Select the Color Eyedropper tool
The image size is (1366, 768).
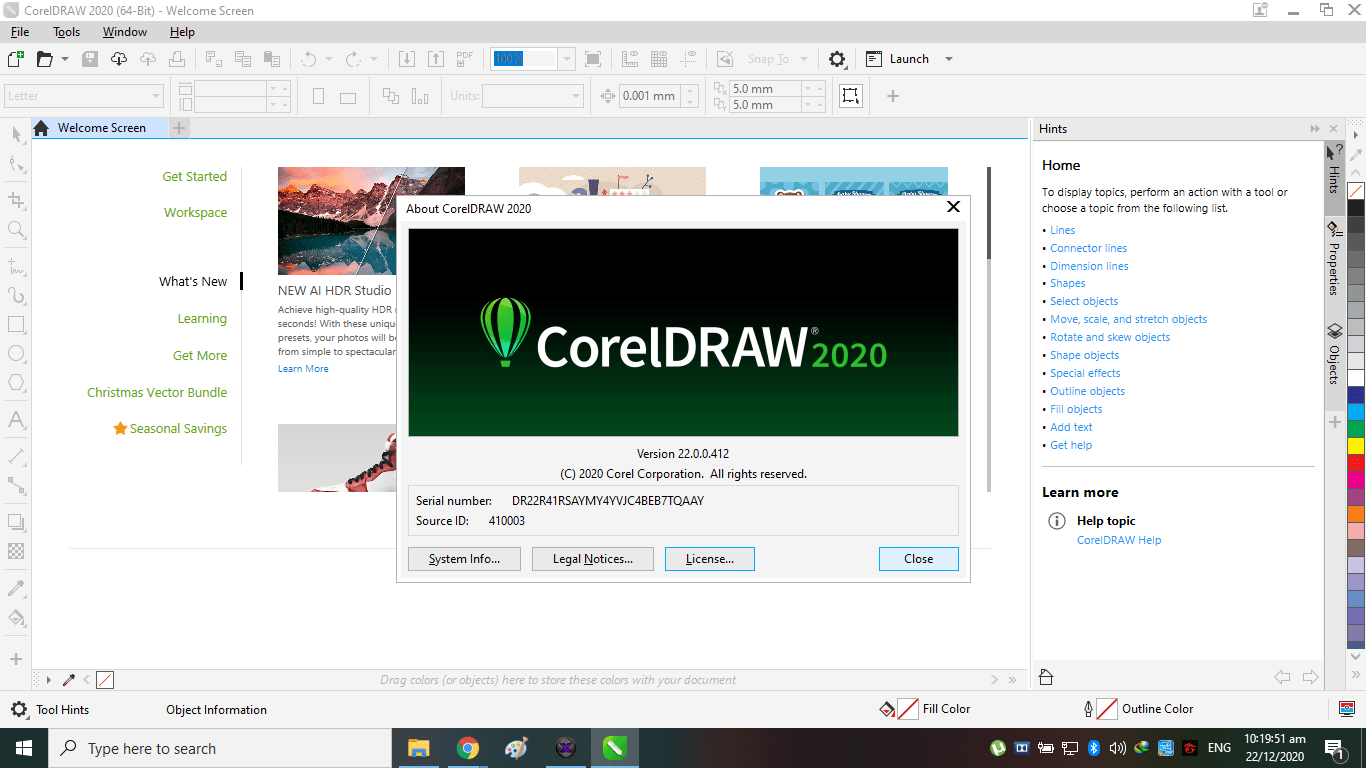(x=16, y=588)
